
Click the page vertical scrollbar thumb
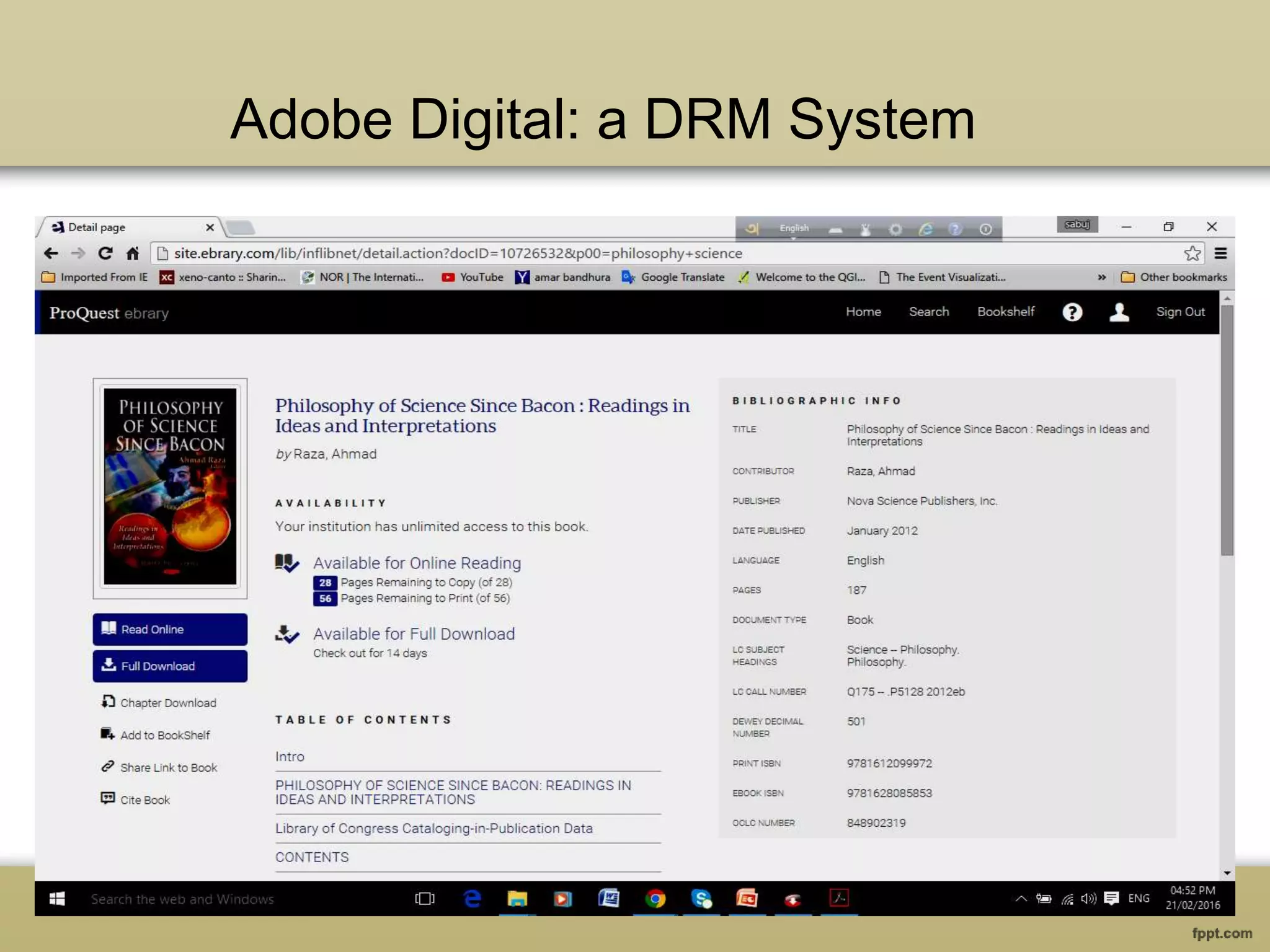pyautogui.click(x=1227, y=429)
